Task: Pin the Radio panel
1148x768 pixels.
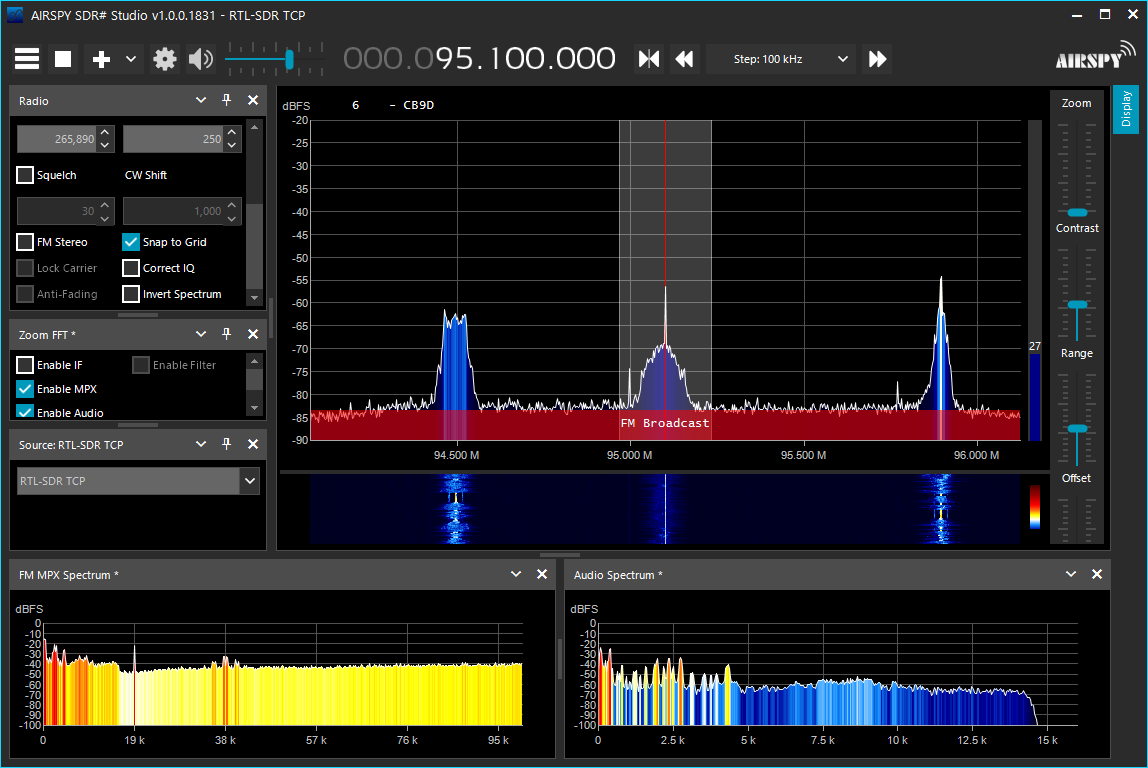Action: pos(226,100)
